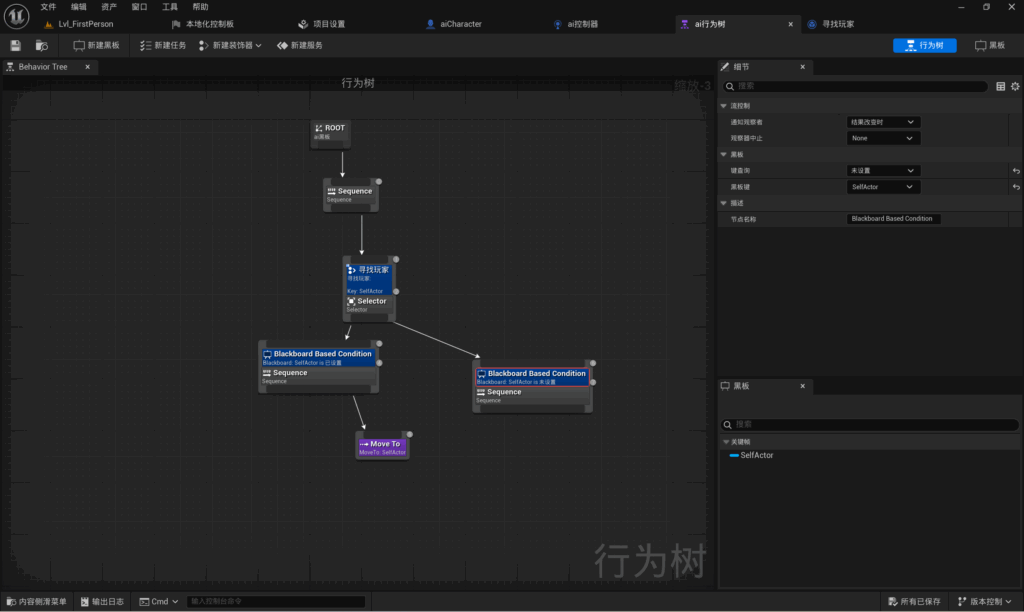Click the 节点名称 text field
Viewport: 1024px width, 612px height.
(x=893, y=219)
